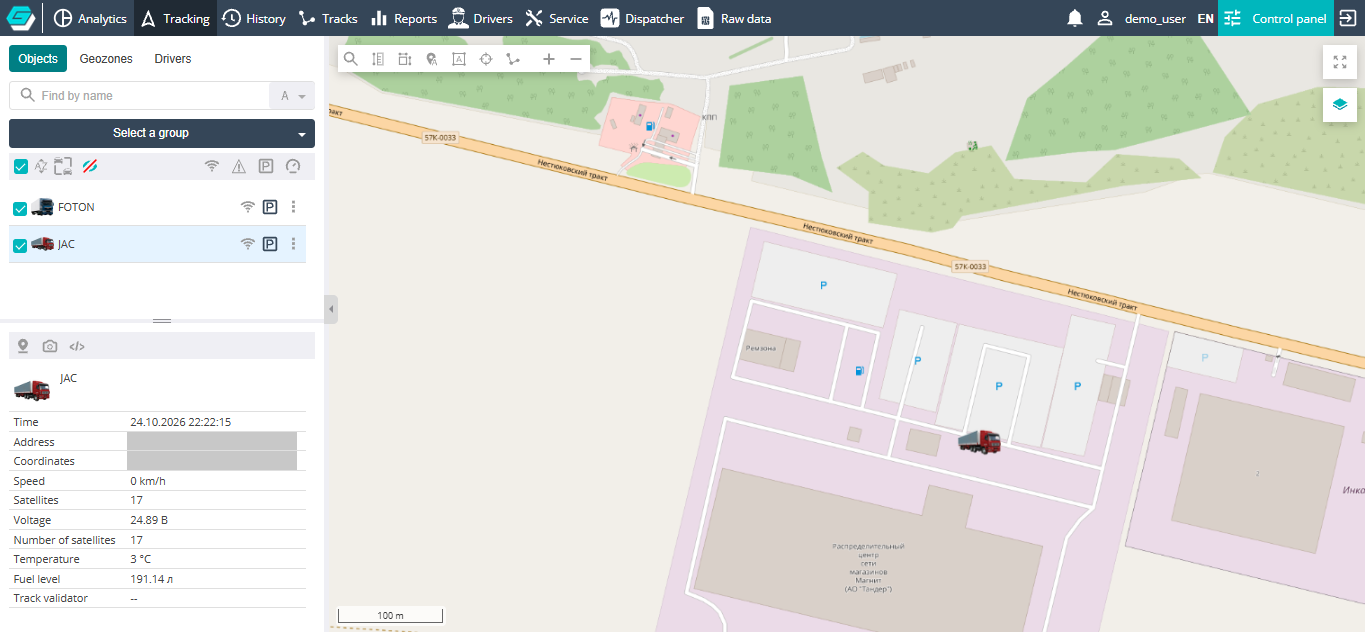Click the Fuel level value 191.14 л
This screenshot has width=1365, height=632.
click(x=153, y=579)
